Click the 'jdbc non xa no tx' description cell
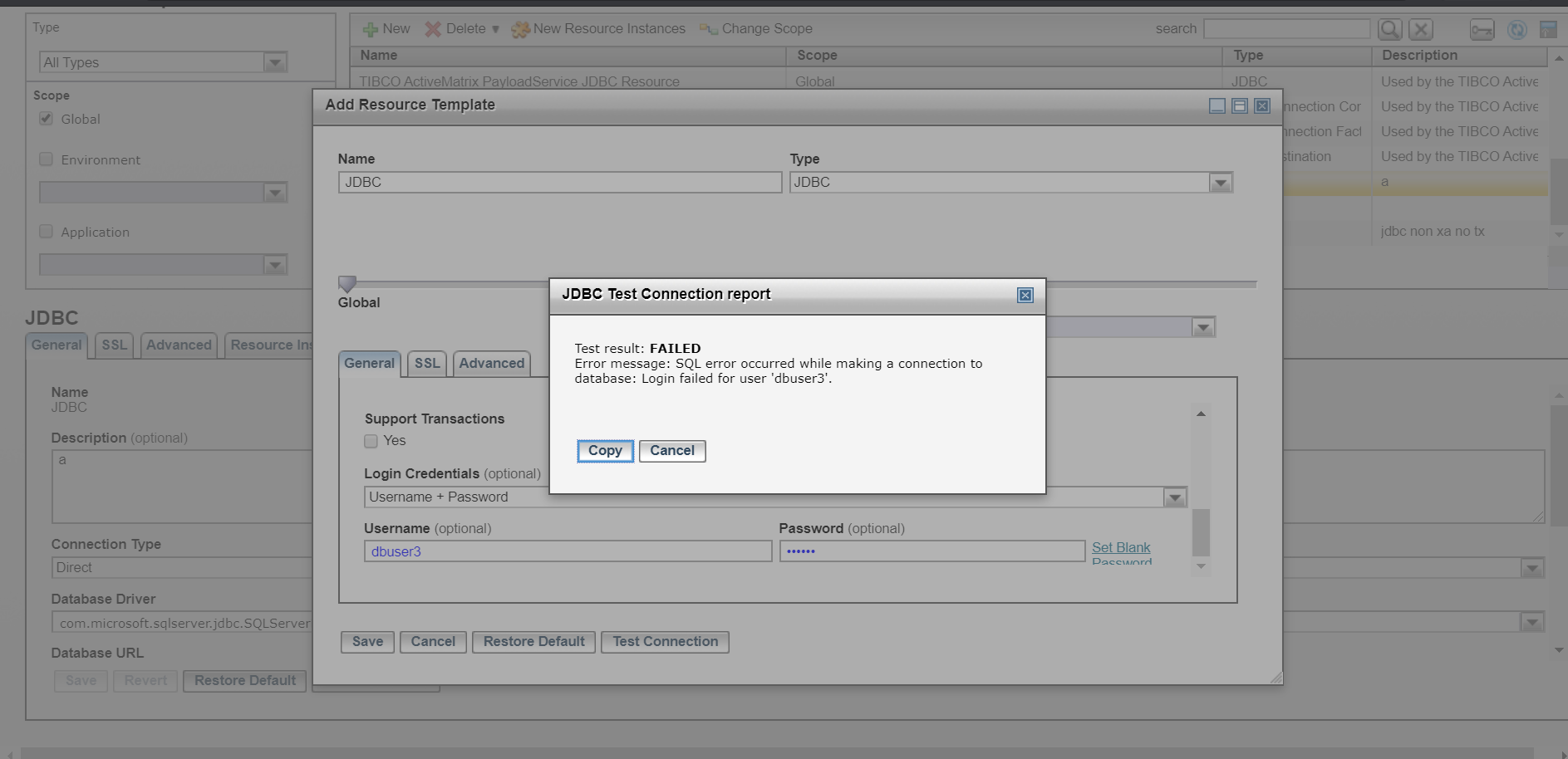The height and width of the screenshot is (759, 1568). (1459, 232)
